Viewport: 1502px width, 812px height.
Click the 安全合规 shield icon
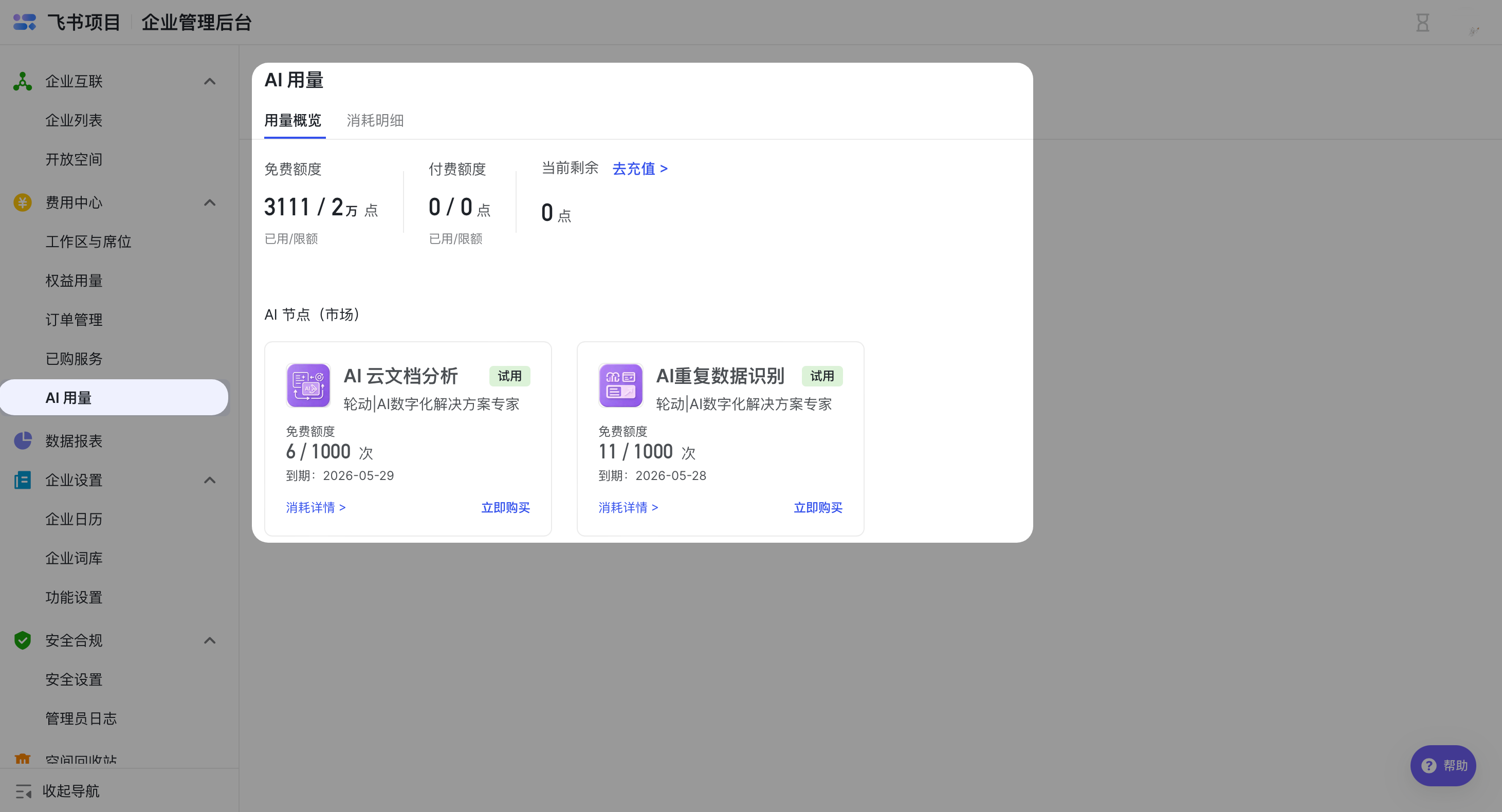tap(22, 640)
